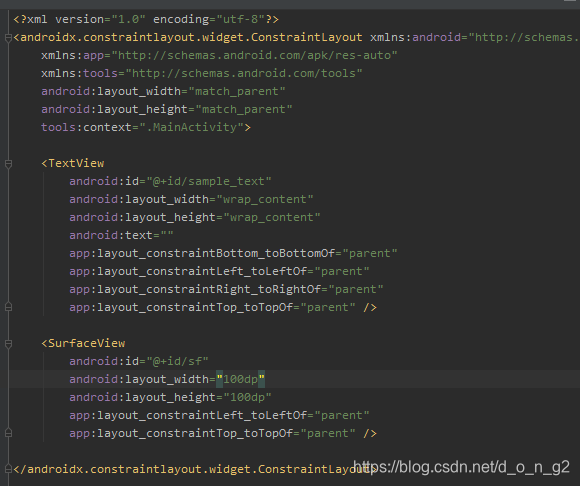Click TextView layout_height "wrap_content" value
Image resolution: width=580 pixels, height=486 pixels.
point(272,217)
